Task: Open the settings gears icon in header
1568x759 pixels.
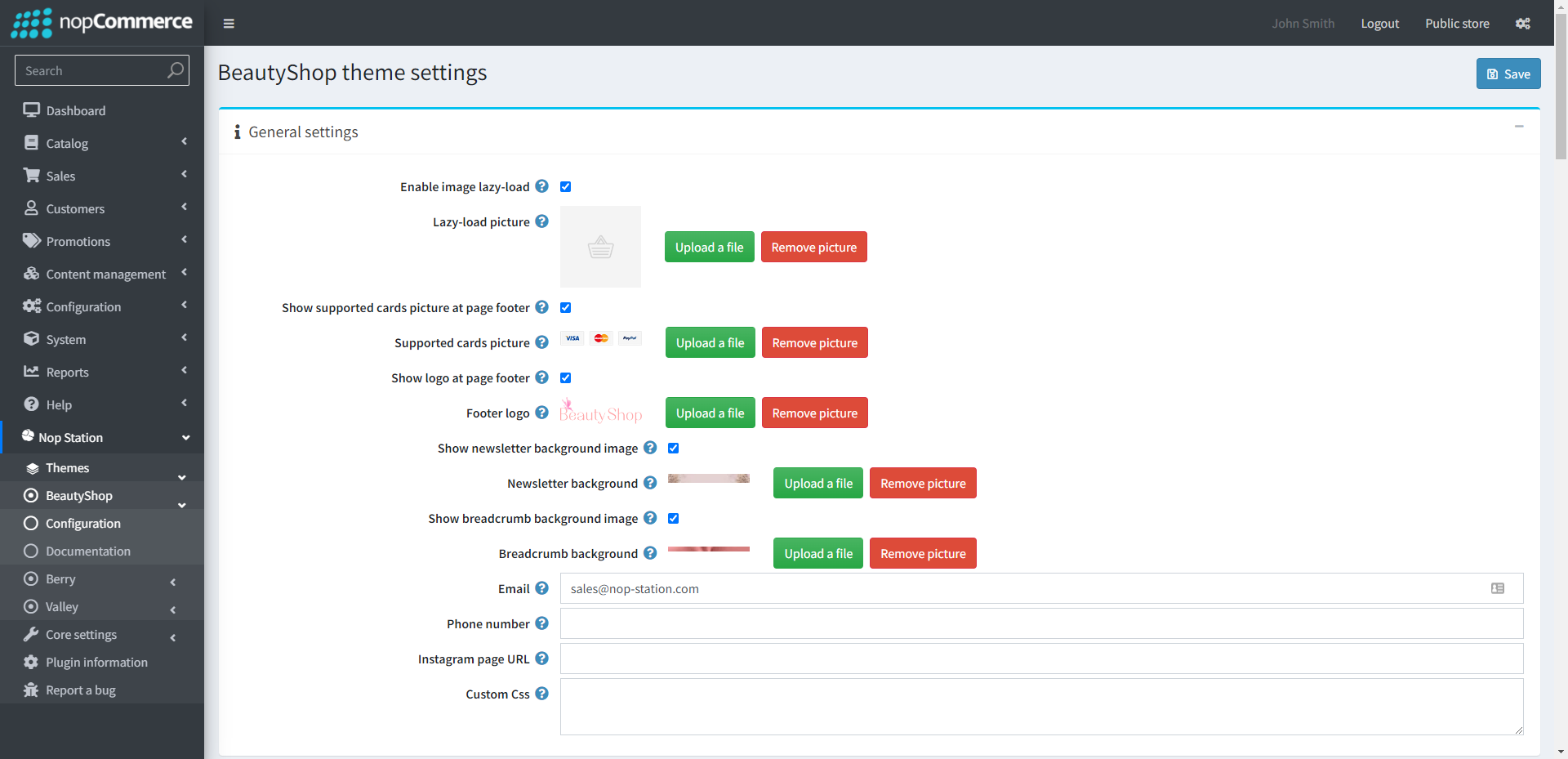Action: [x=1522, y=24]
